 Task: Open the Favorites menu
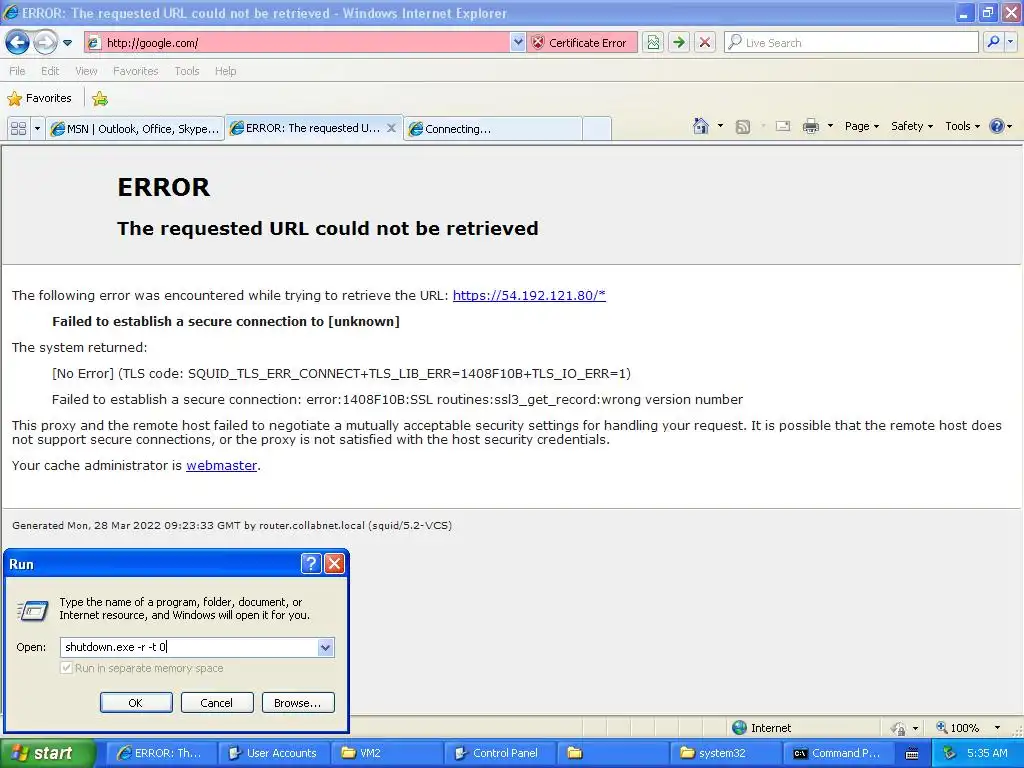pos(135,71)
